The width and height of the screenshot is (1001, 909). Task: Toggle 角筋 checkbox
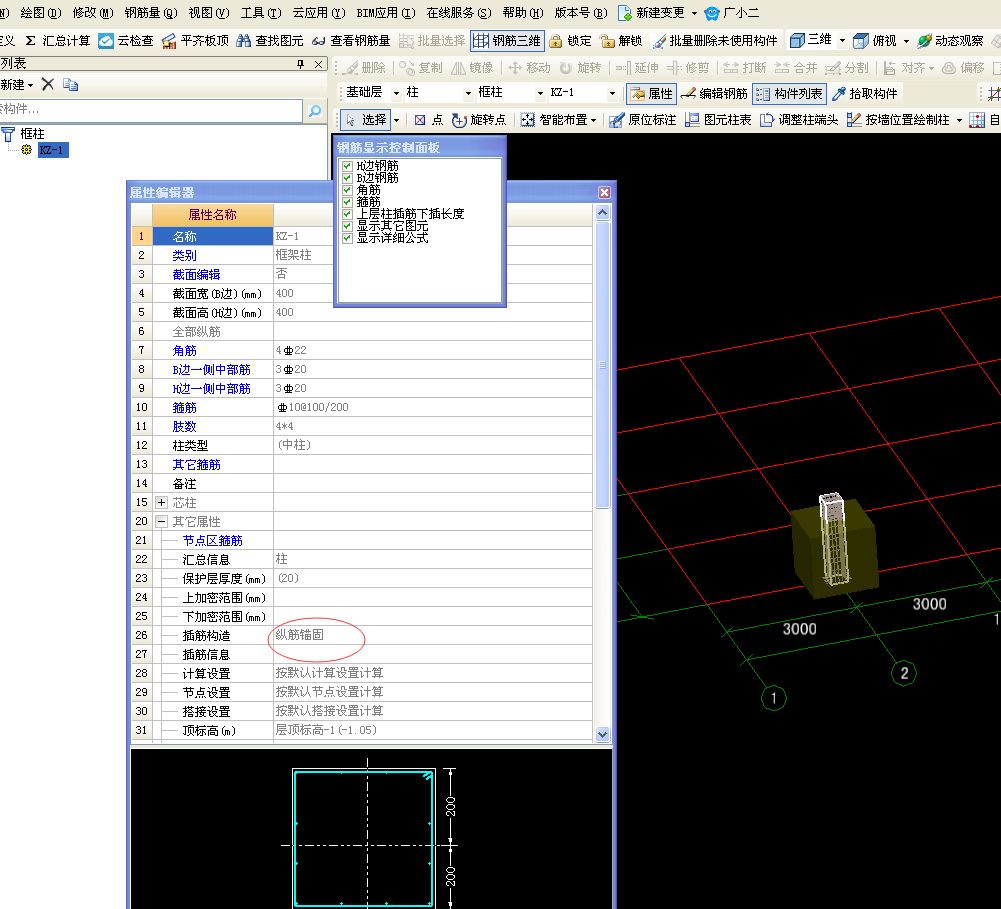tap(347, 190)
